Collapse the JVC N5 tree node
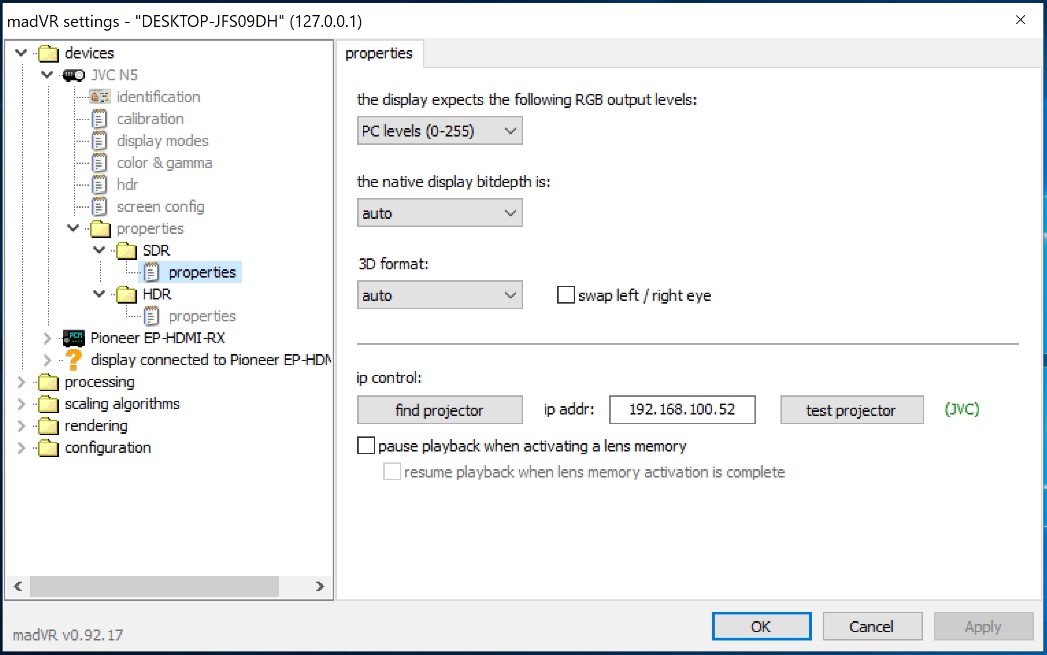 [x=47, y=75]
